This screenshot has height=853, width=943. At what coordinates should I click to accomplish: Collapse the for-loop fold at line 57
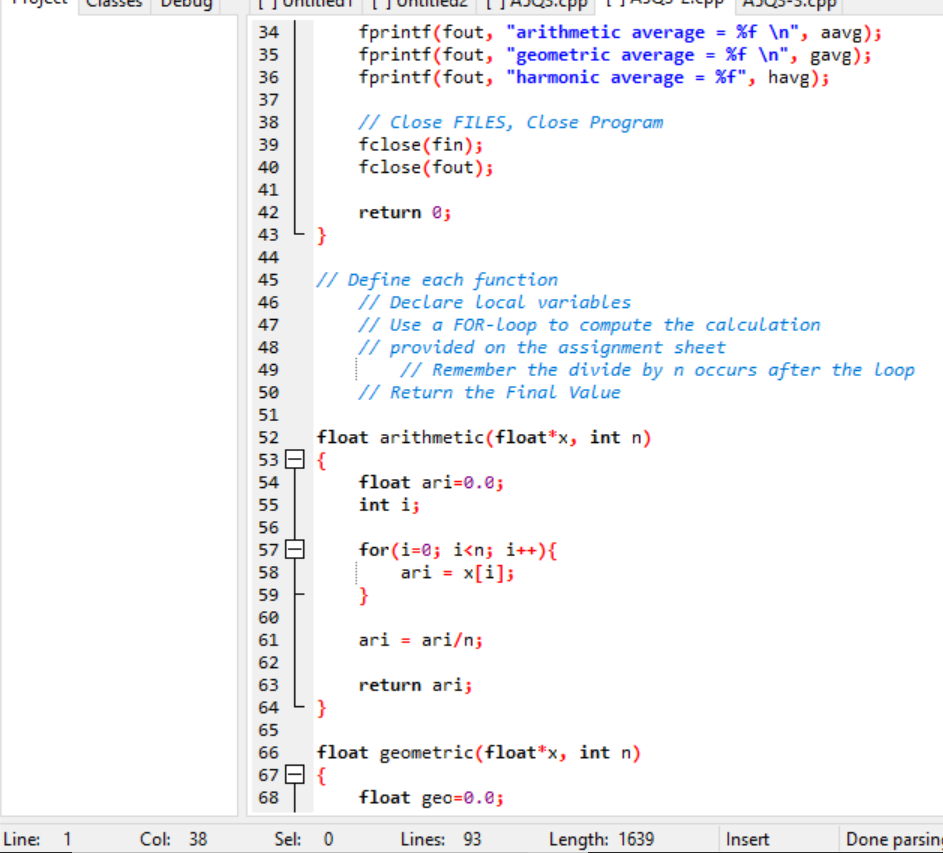click(x=295, y=550)
